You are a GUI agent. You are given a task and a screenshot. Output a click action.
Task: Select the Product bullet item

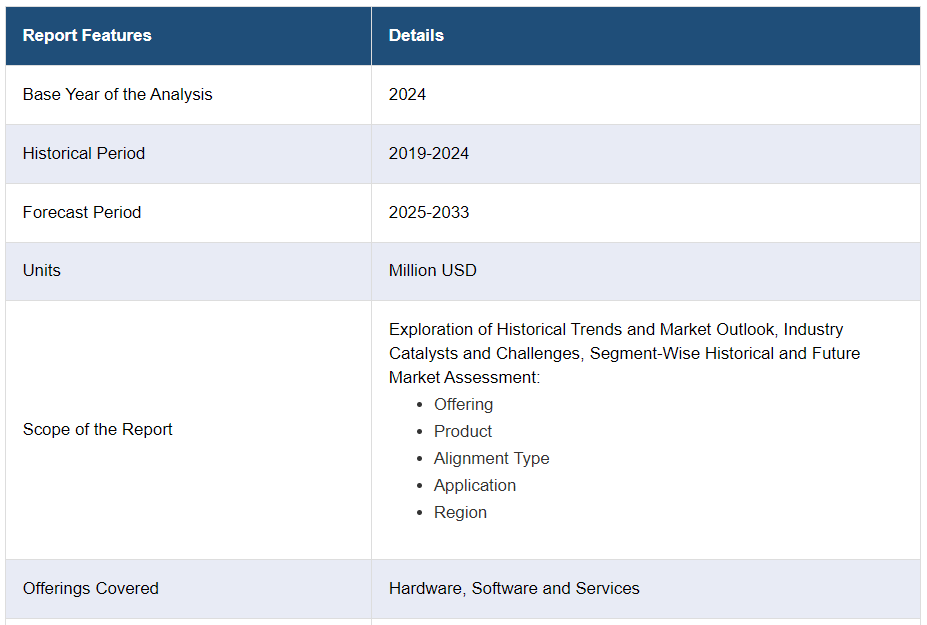click(463, 432)
